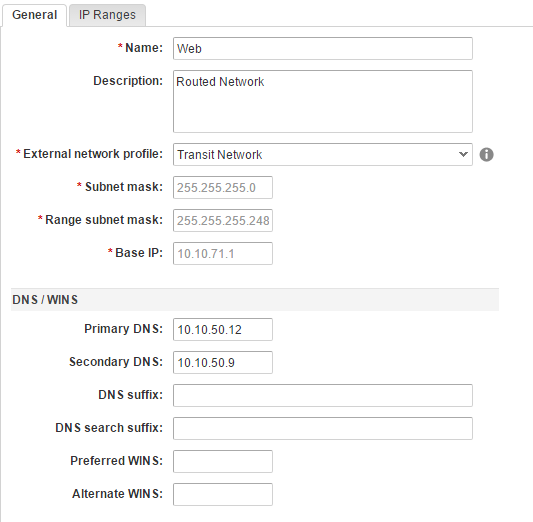Click the Name field containing Web
Image resolution: width=533 pixels, height=522 pixels.
[323, 49]
